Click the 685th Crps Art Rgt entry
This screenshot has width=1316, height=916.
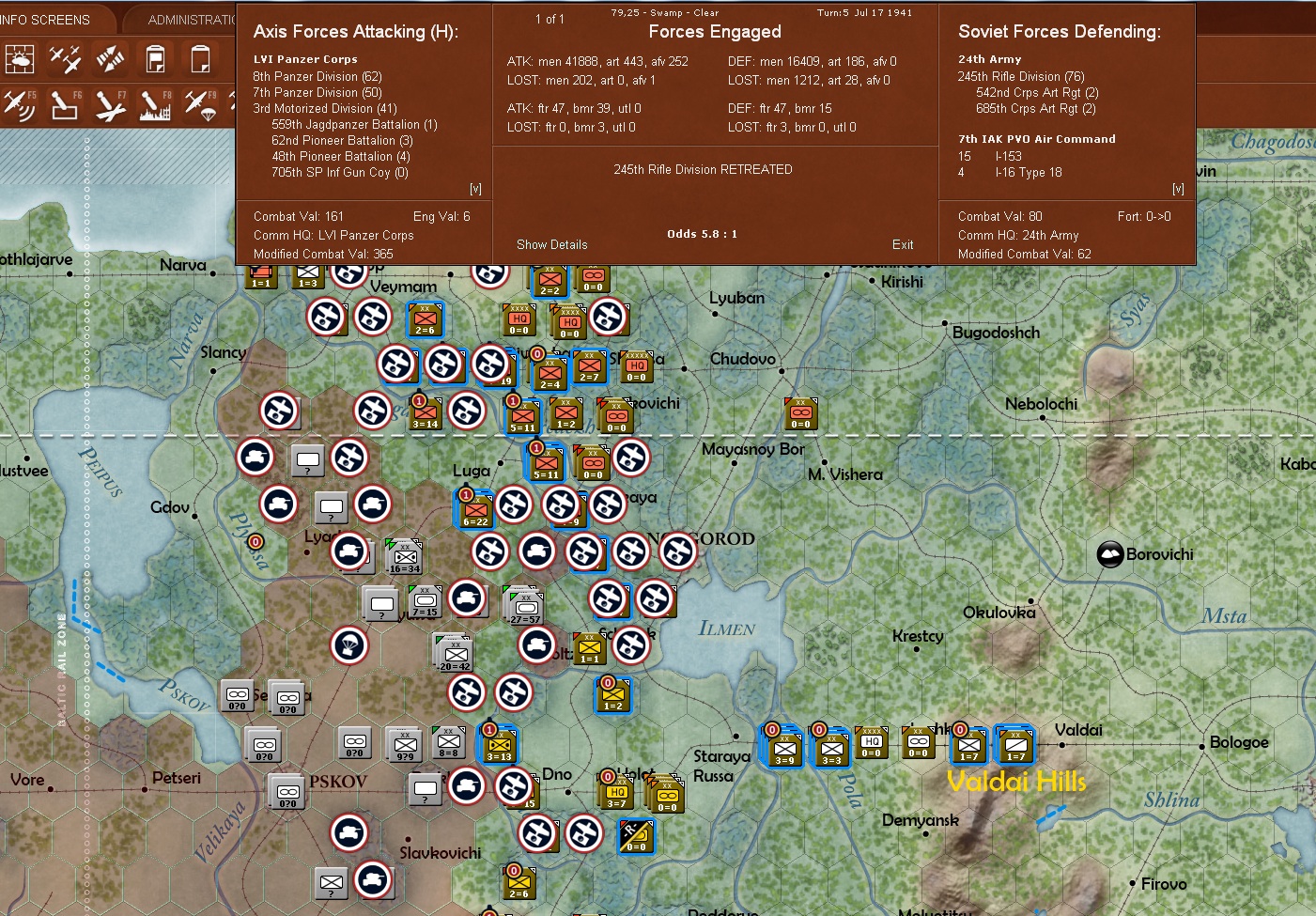coord(1036,109)
